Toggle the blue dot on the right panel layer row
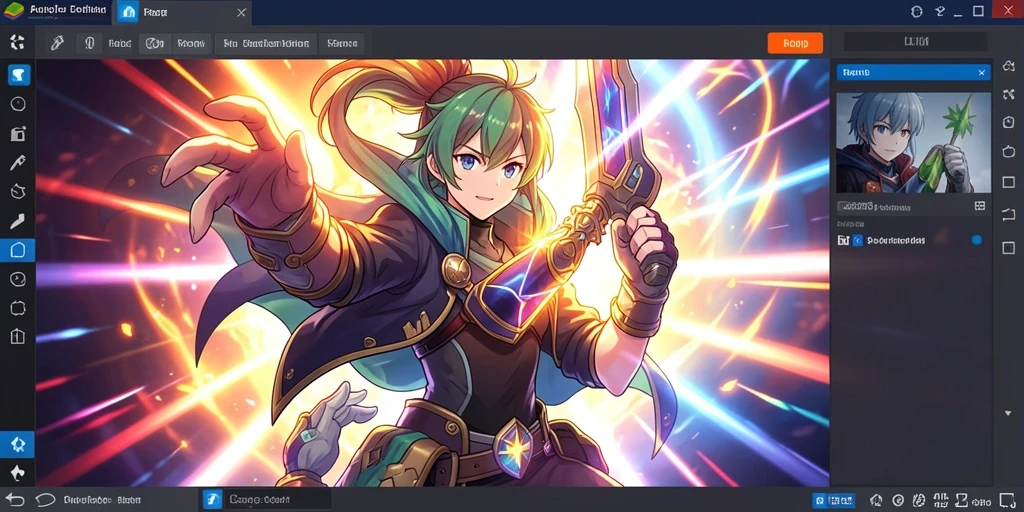 [x=976, y=240]
